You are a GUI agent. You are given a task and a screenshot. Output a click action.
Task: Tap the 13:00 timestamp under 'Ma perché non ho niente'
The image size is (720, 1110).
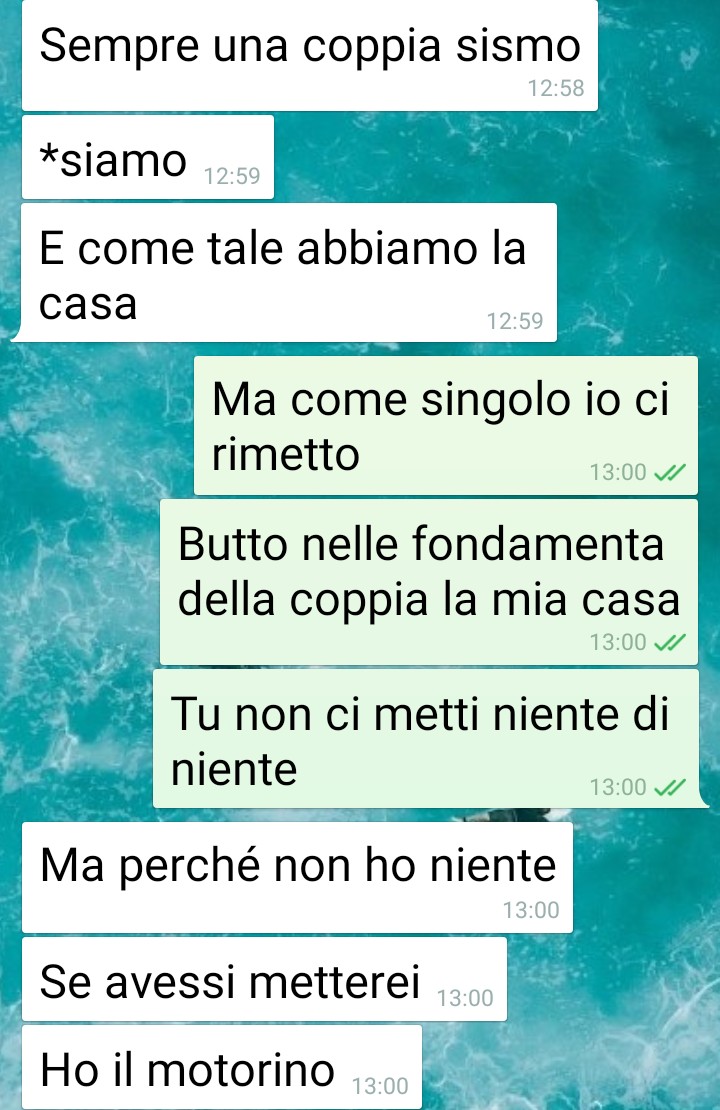(x=531, y=910)
